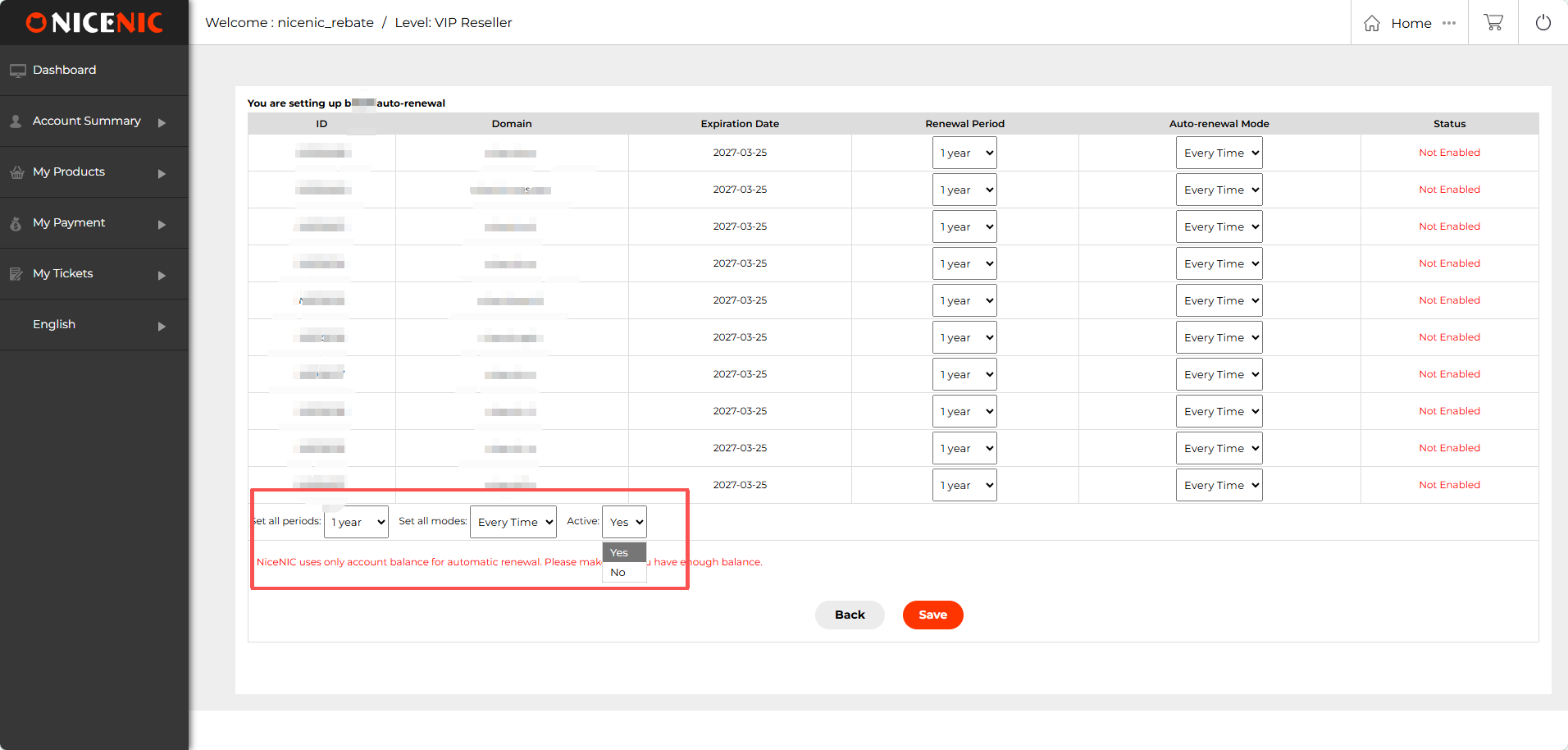Screen dimensions: 1568x750
Task: Click the Back button
Action: pos(850,615)
